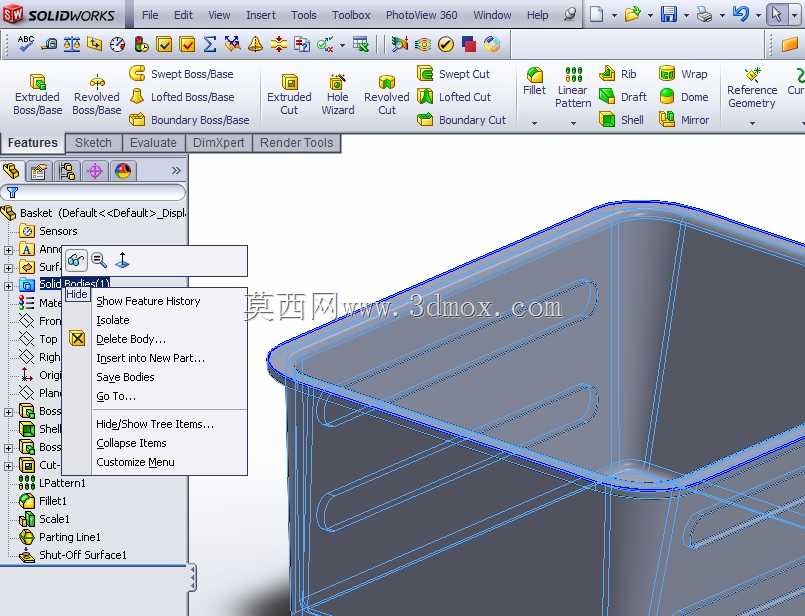Expand FeatureManager tabs with double chevron

coord(176,170)
